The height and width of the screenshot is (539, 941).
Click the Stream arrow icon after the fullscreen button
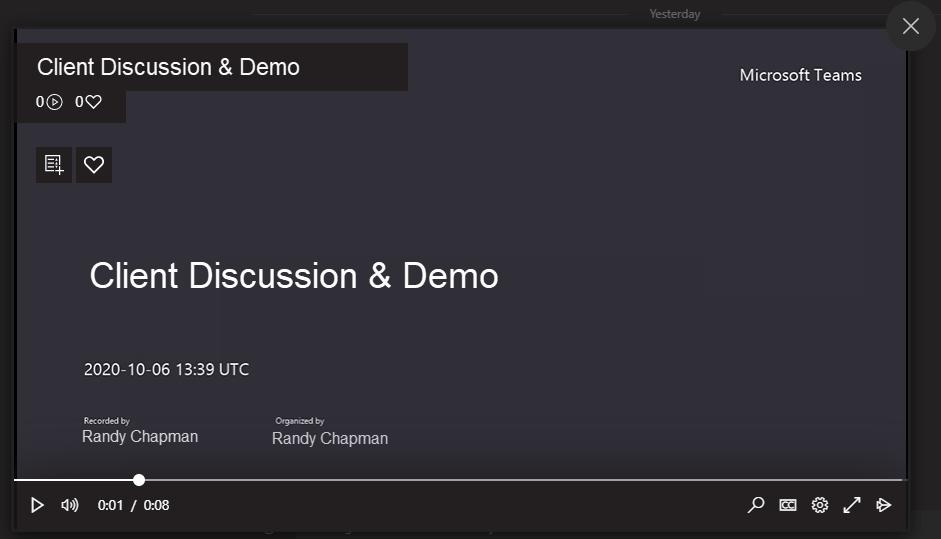pos(884,505)
